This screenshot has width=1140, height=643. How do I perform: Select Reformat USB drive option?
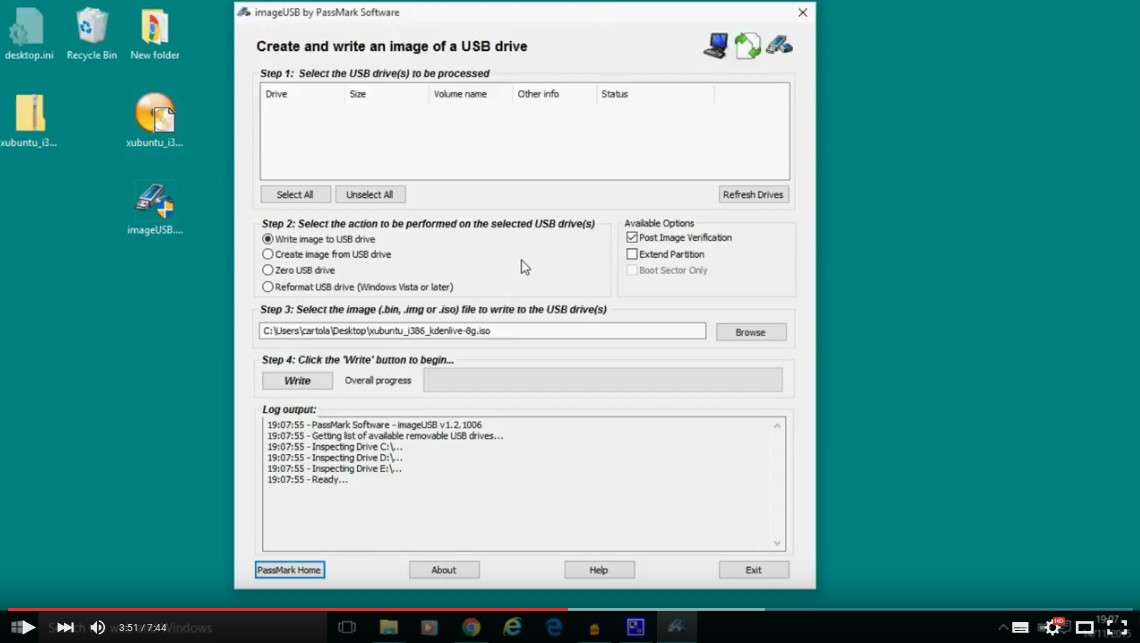click(268, 287)
